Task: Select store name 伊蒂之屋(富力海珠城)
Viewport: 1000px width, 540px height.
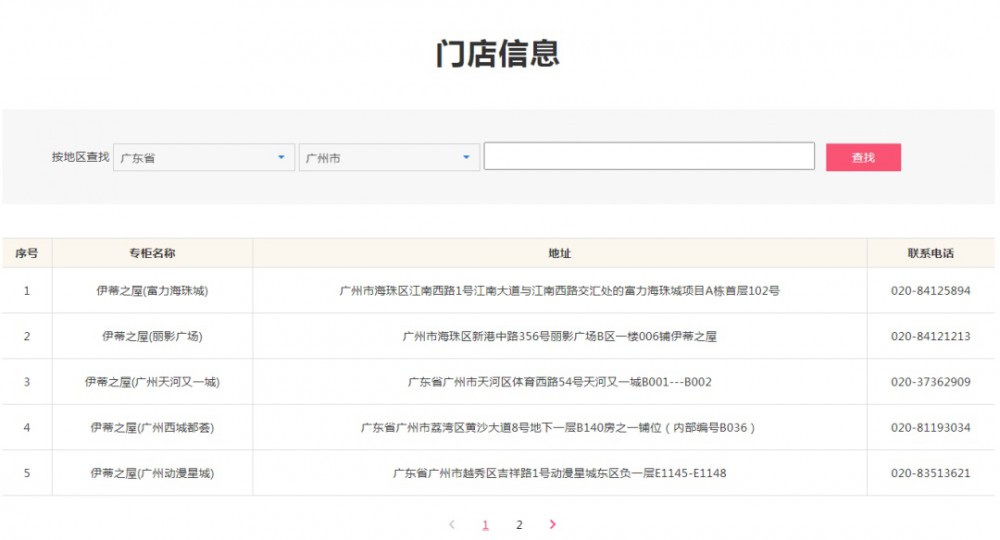Action: tap(152, 291)
